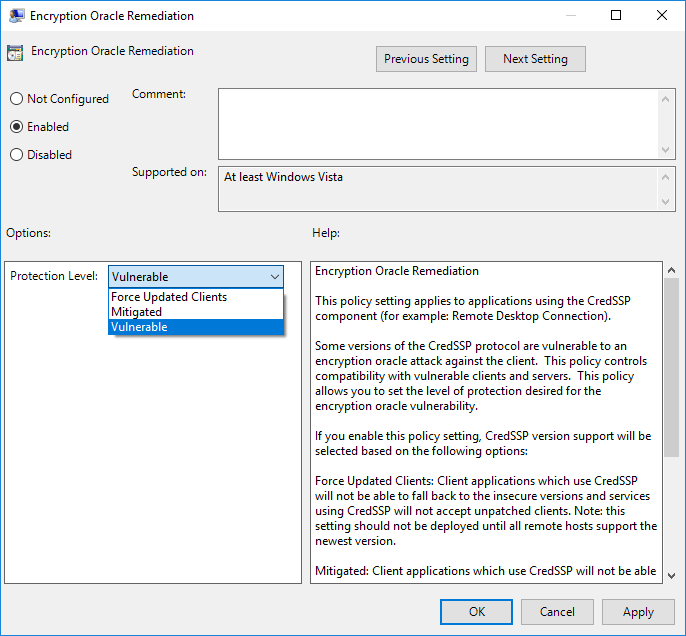Choose Mitigated from the dropdown list
The height and width of the screenshot is (636, 686).
[196, 312]
